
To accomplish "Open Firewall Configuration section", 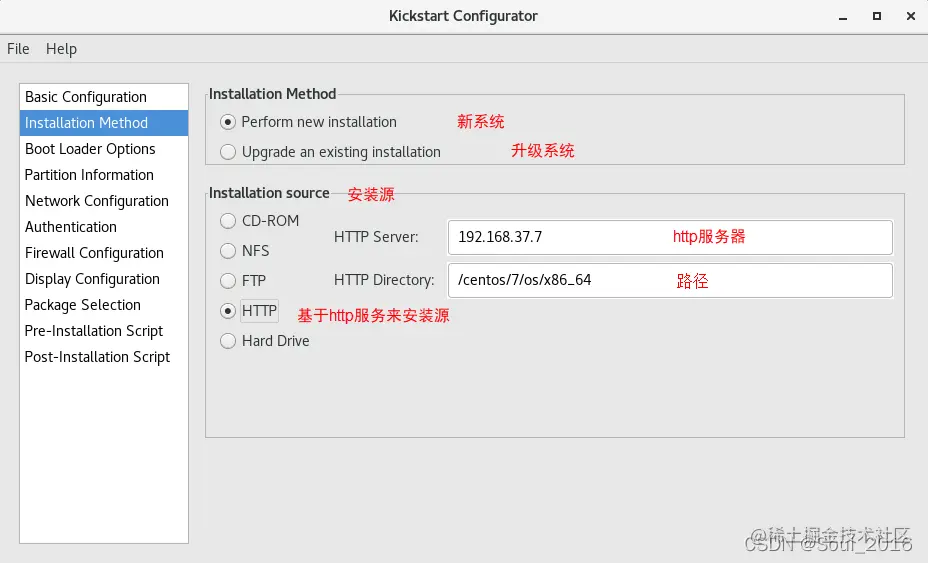I will (104, 253).
